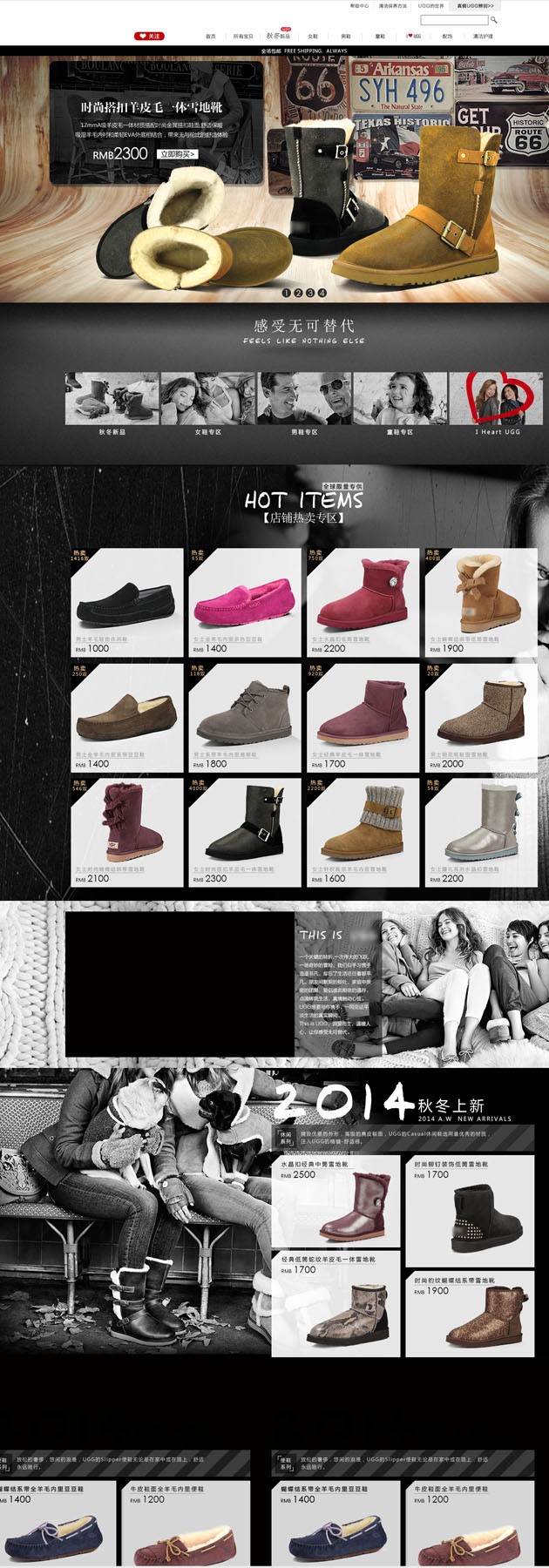Viewport: 549px width, 1568px height.
Task: Open glitter mini boot RMB 2000
Action: click(481, 718)
